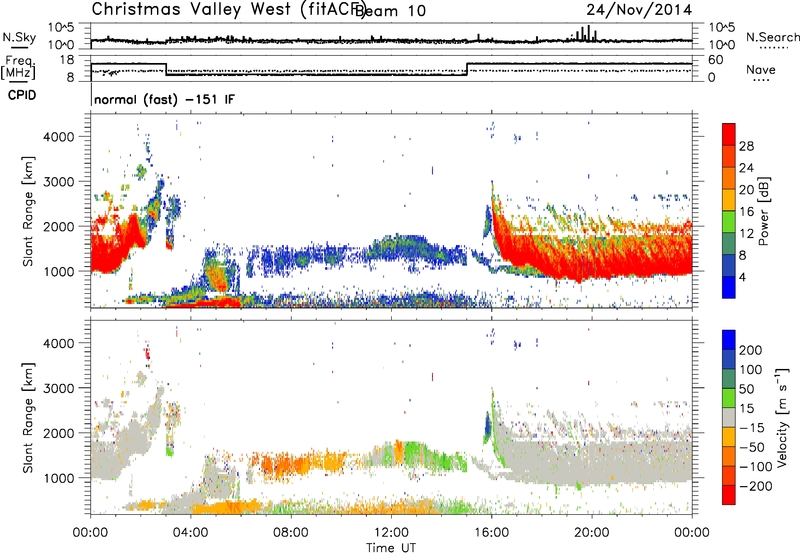
Task: Click the '08:00' time tick label
Action: (291, 533)
